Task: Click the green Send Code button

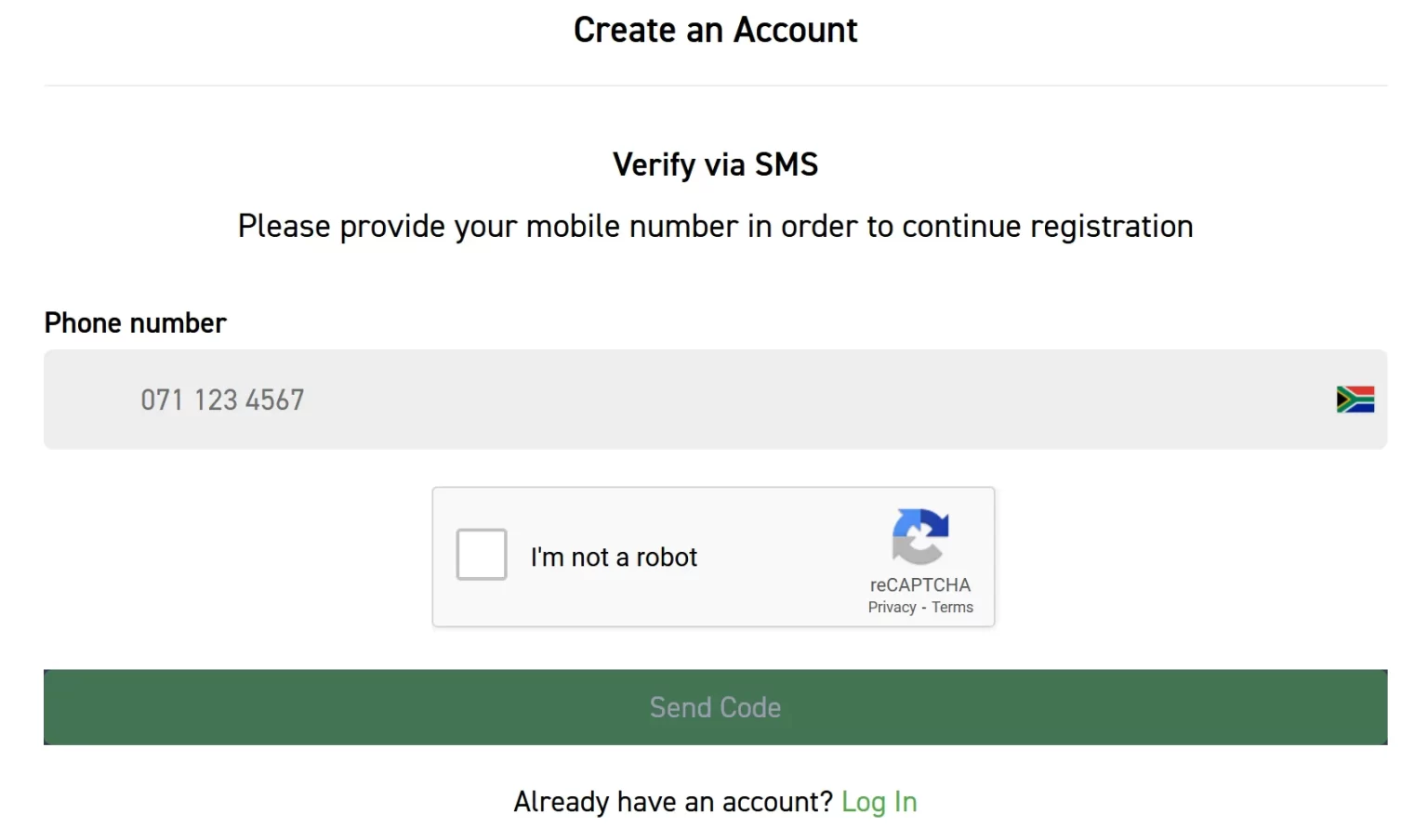Action: (715, 707)
